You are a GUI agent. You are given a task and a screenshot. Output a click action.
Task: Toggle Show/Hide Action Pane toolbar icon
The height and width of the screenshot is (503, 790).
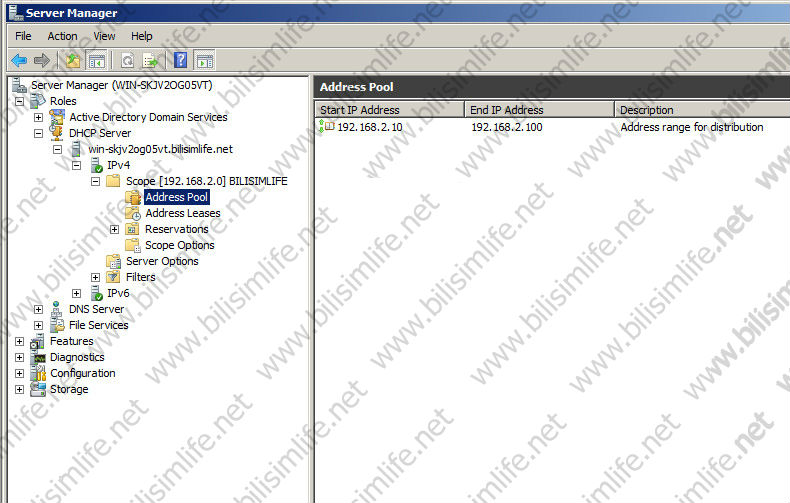coord(205,61)
